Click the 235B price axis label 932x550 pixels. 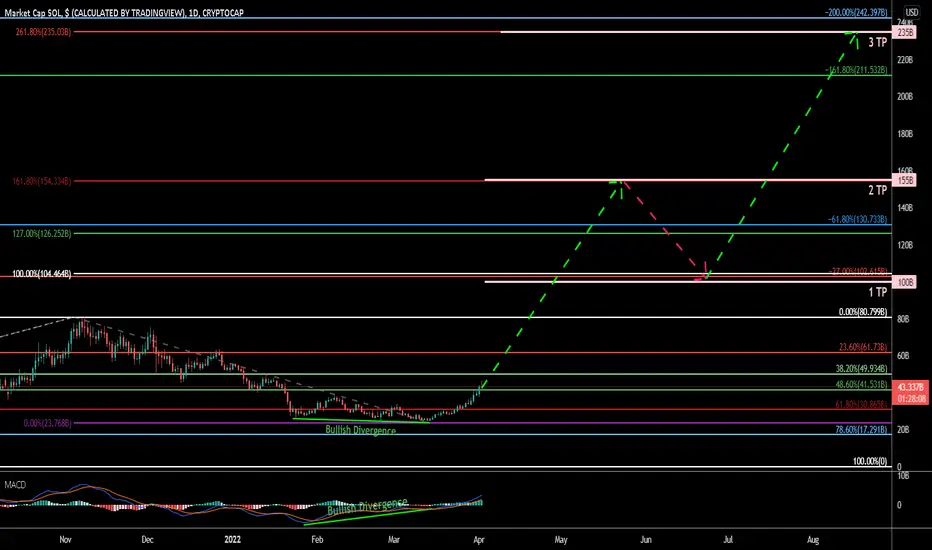click(905, 32)
